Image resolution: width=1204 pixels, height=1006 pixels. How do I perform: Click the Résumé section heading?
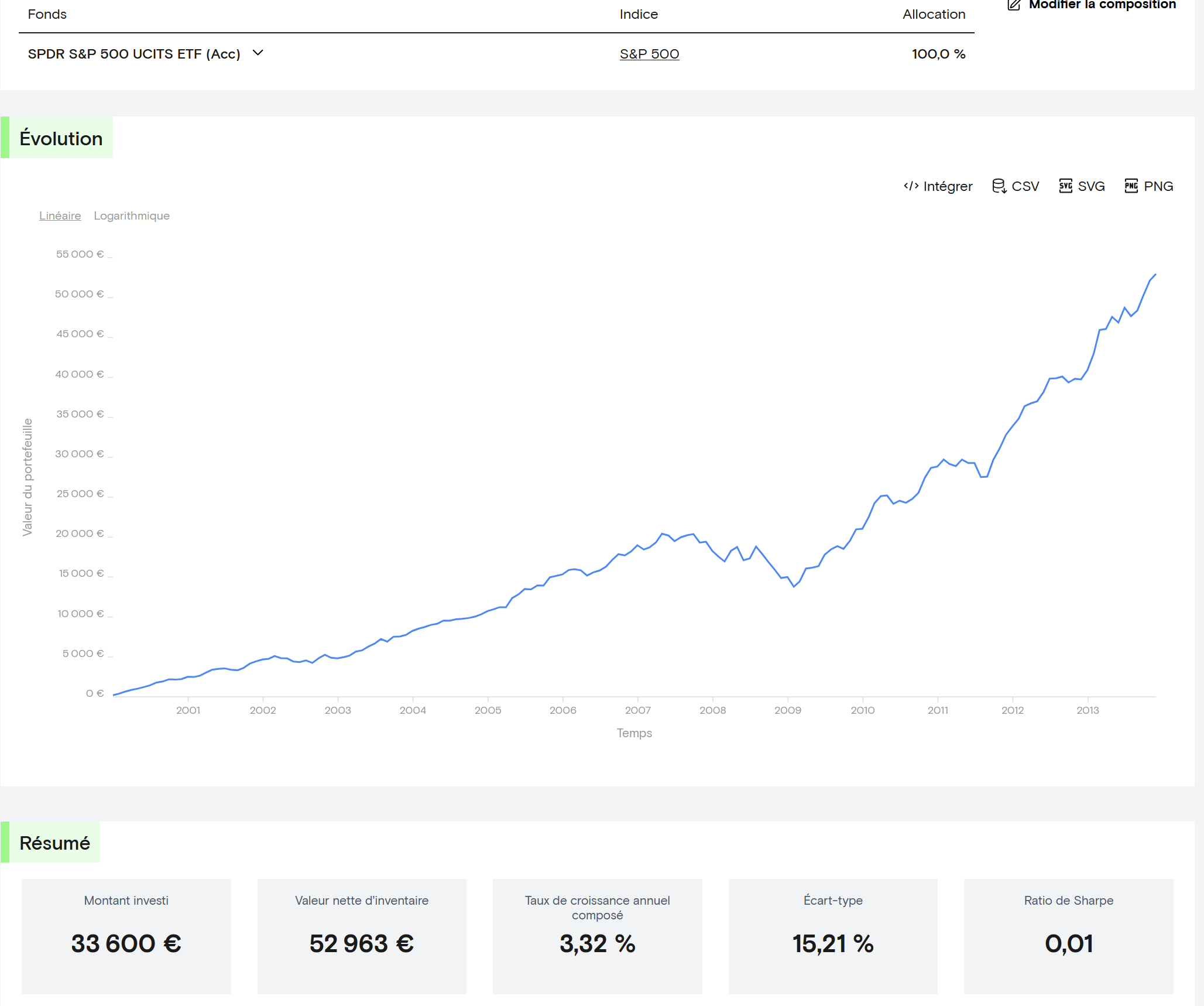pyautogui.click(x=54, y=843)
